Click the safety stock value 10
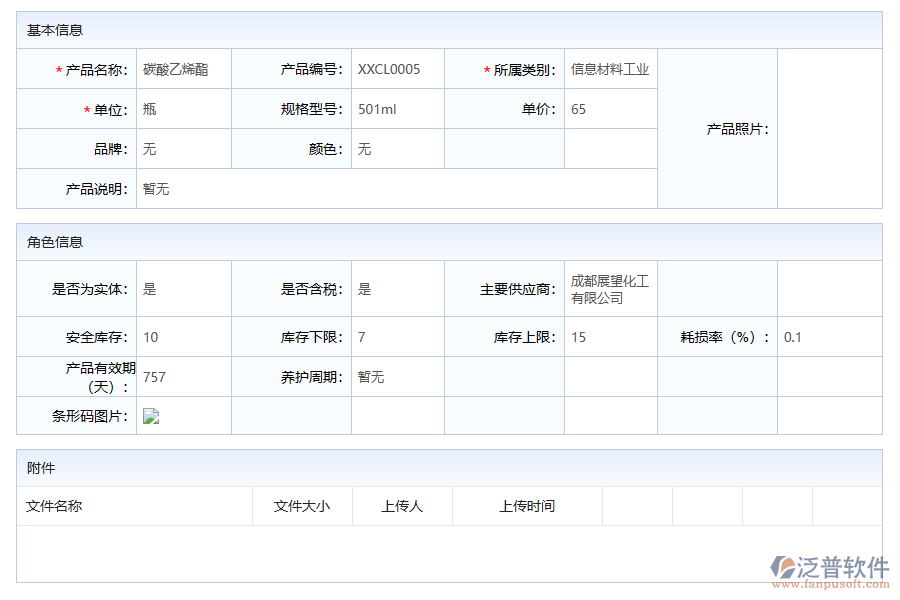Image resolution: width=900 pixels, height=600 pixels. (150, 337)
